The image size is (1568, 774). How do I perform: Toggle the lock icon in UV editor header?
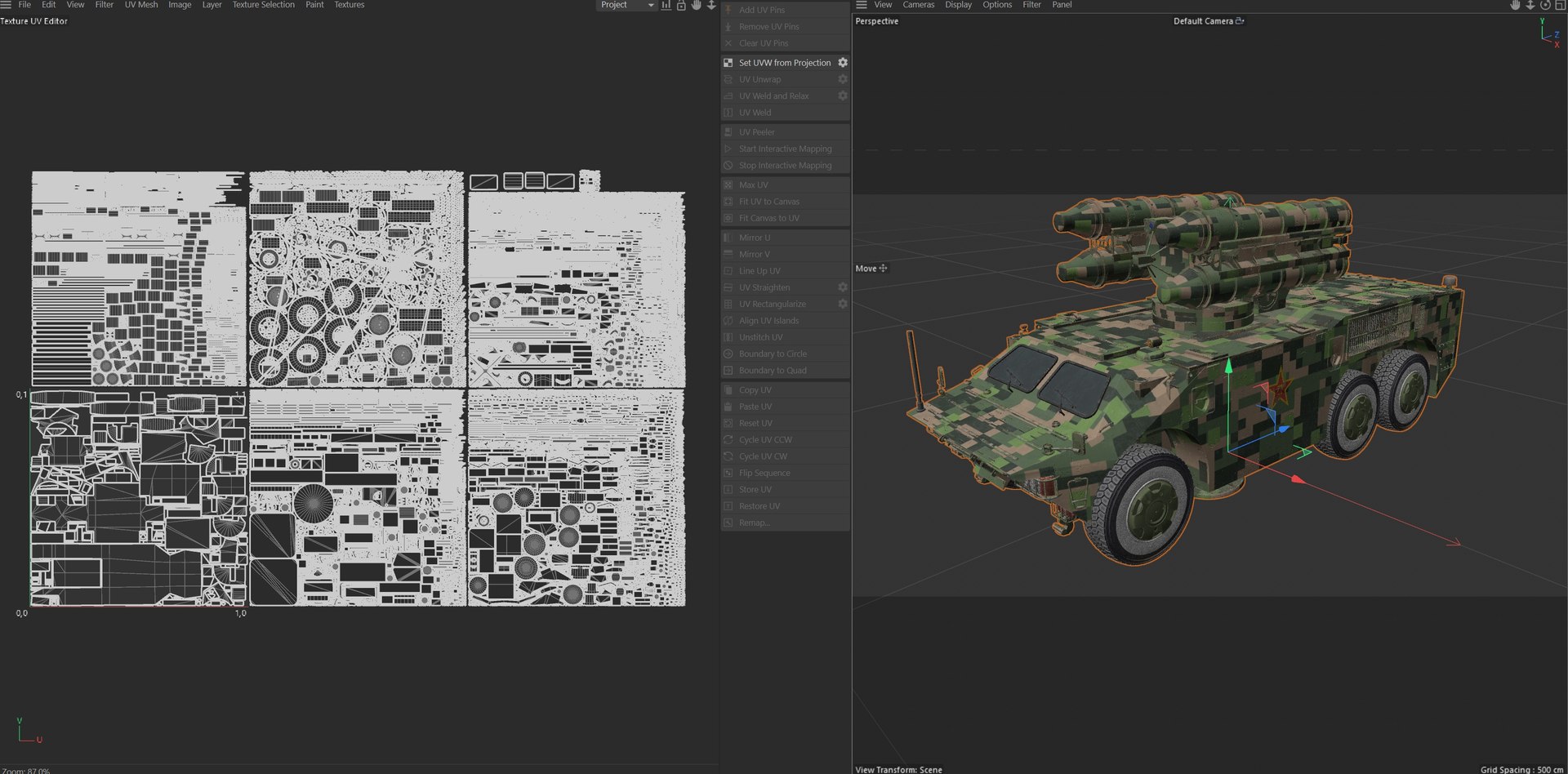click(681, 5)
